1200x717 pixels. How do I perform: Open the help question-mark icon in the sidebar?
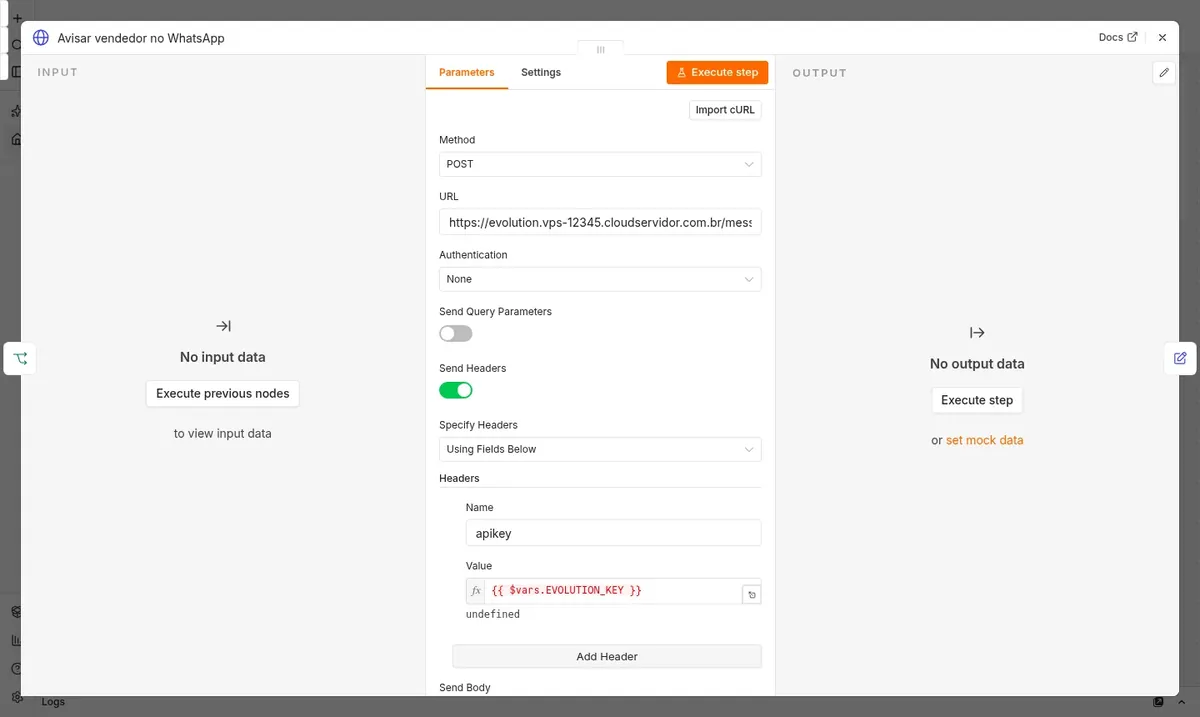click(16, 669)
